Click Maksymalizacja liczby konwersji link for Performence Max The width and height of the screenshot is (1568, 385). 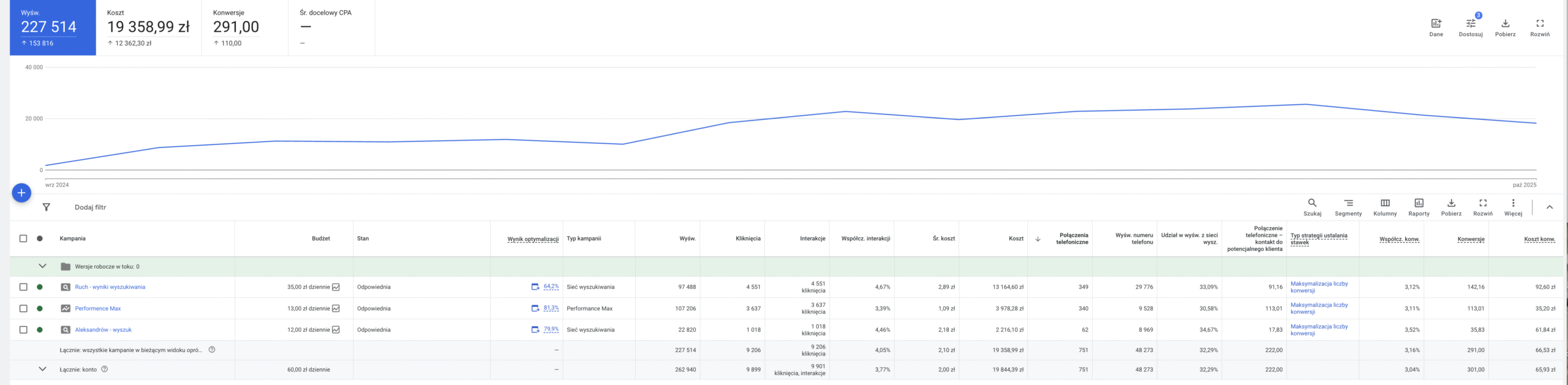tap(1319, 308)
